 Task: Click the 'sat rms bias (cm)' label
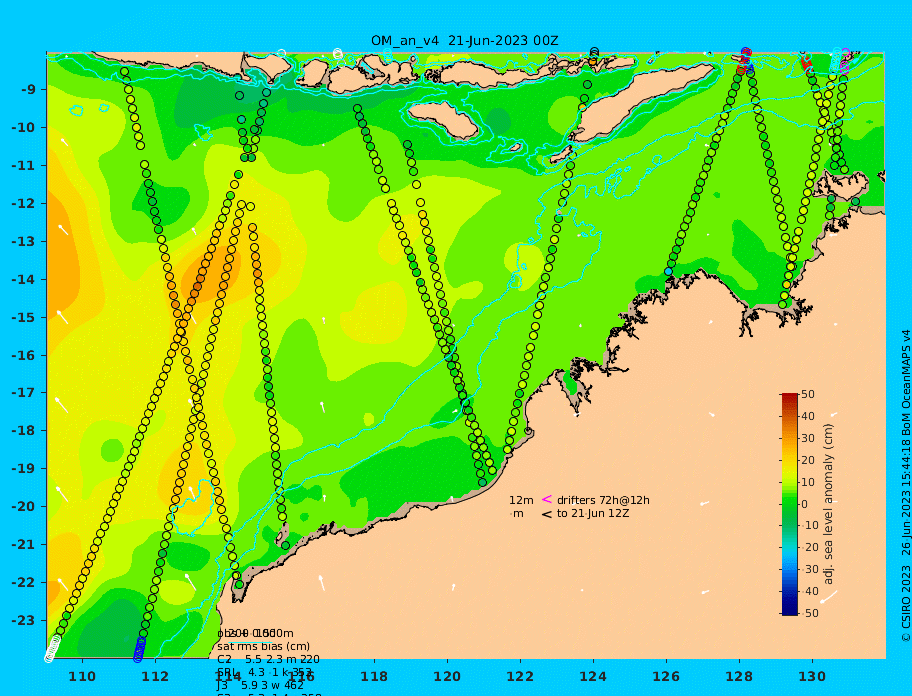(263, 646)
